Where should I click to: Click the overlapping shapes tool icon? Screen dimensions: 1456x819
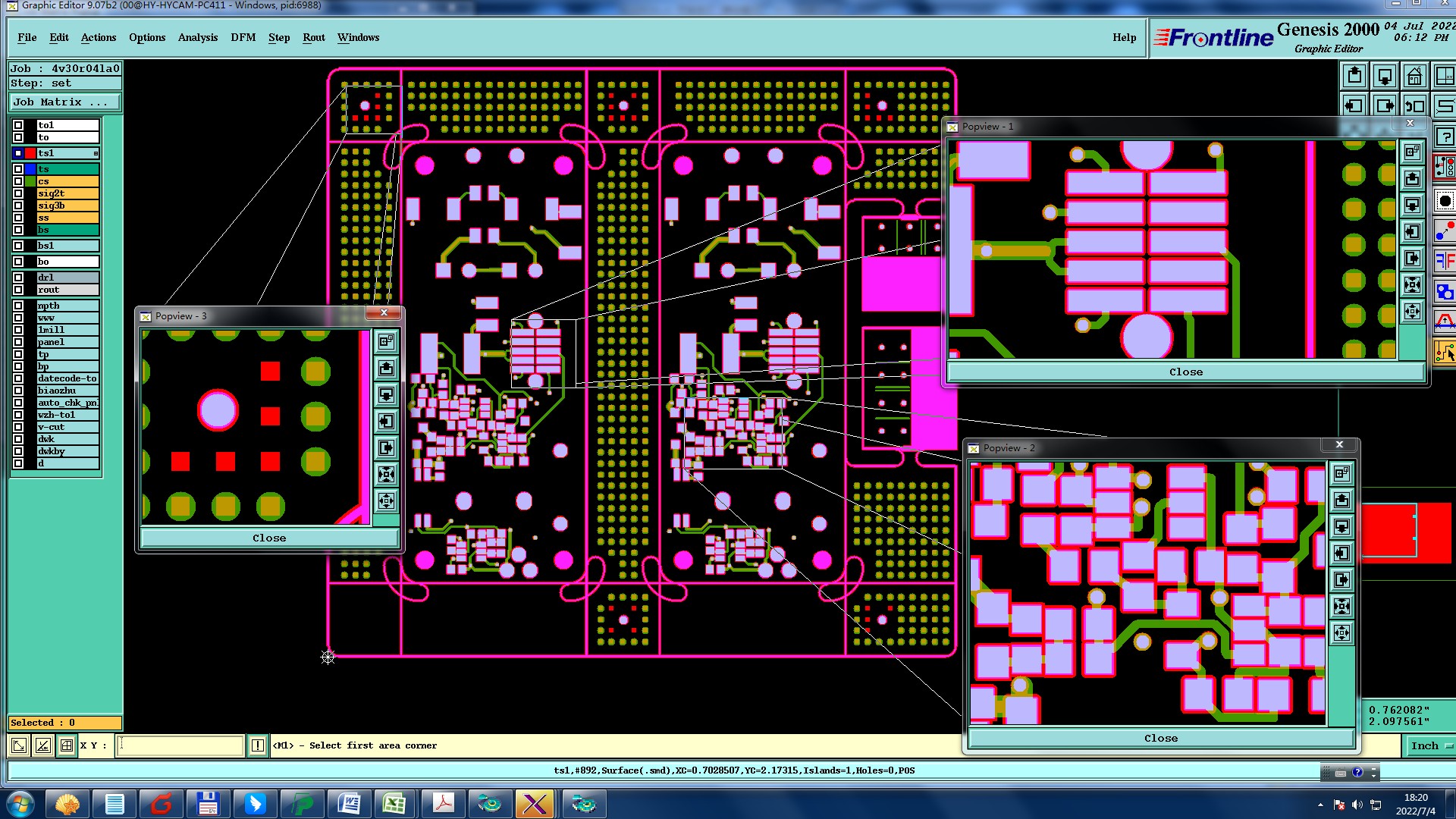1445,292
